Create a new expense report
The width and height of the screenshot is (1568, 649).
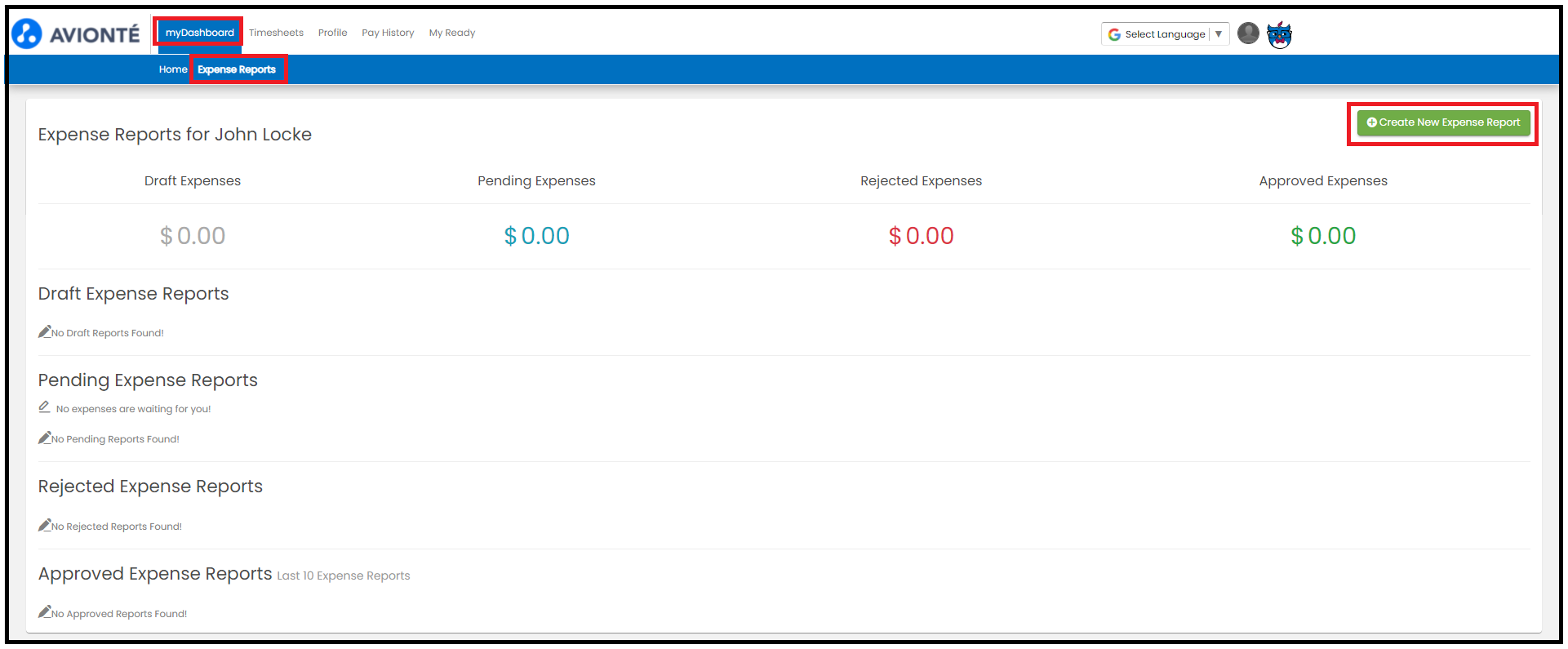coord(1443,122)
